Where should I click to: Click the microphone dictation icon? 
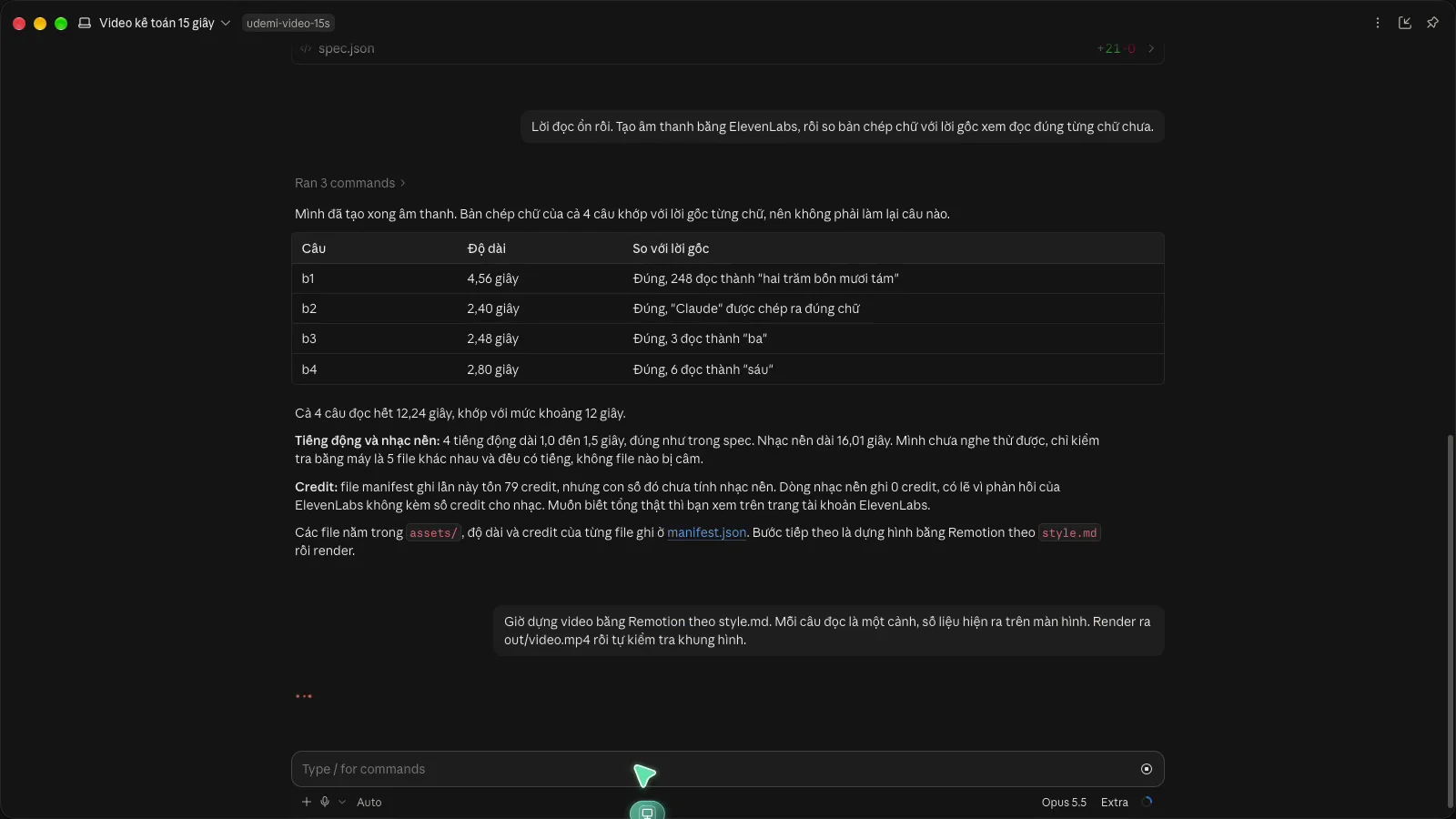325,802
